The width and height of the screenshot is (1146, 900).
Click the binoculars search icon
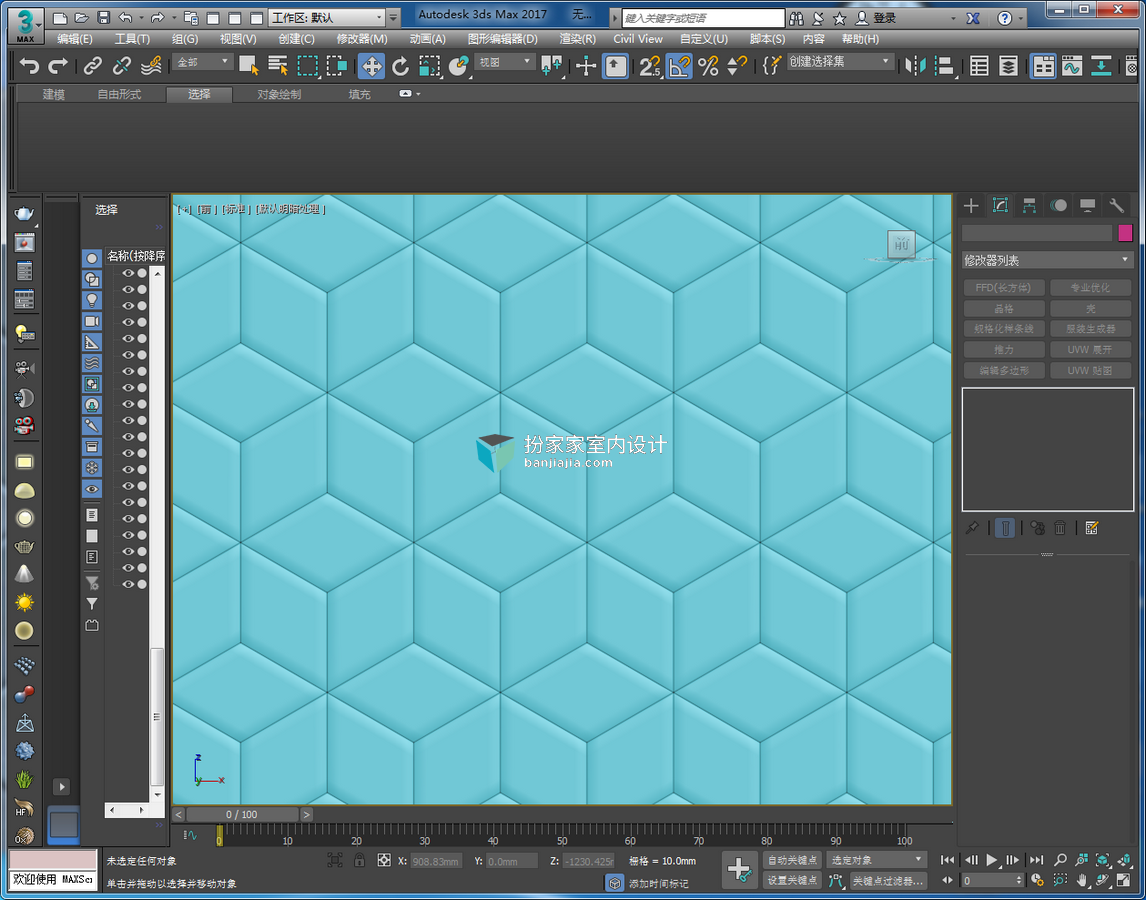click(796, 18)
